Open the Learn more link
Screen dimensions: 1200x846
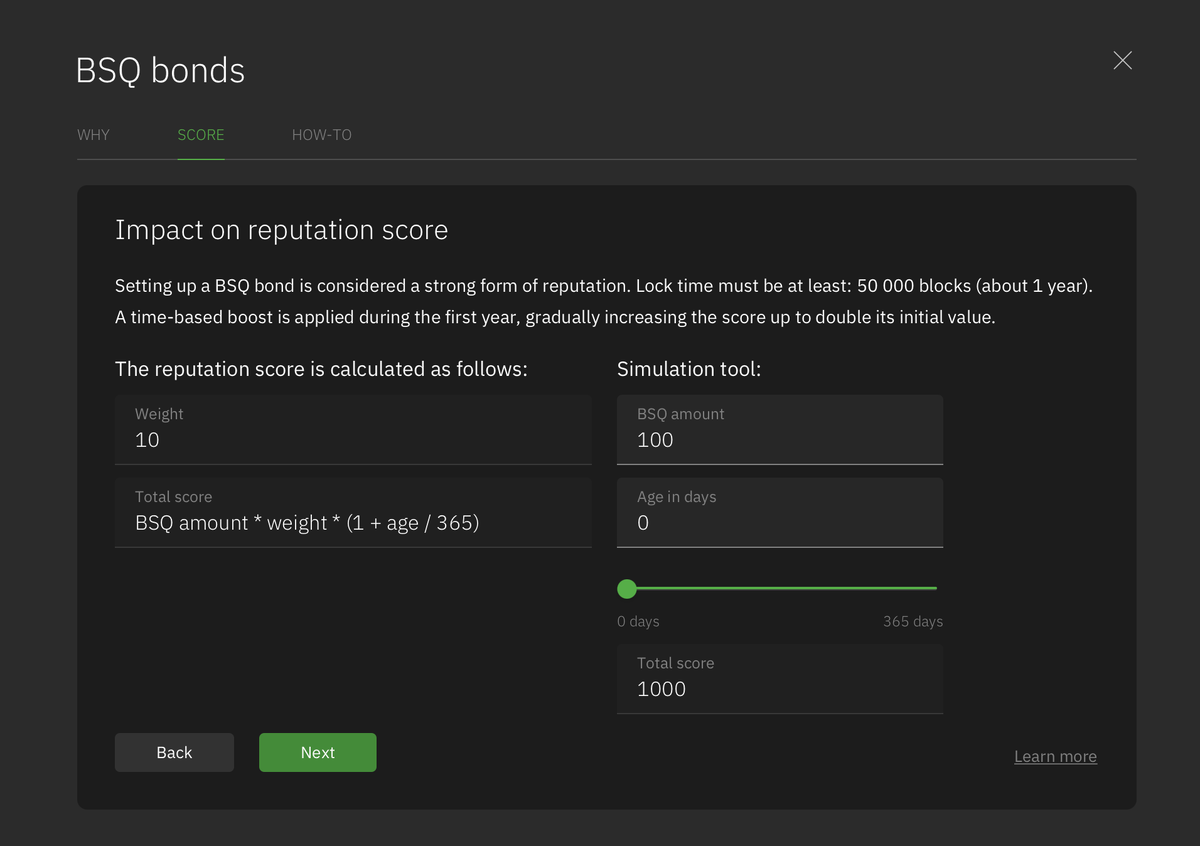1055,757
